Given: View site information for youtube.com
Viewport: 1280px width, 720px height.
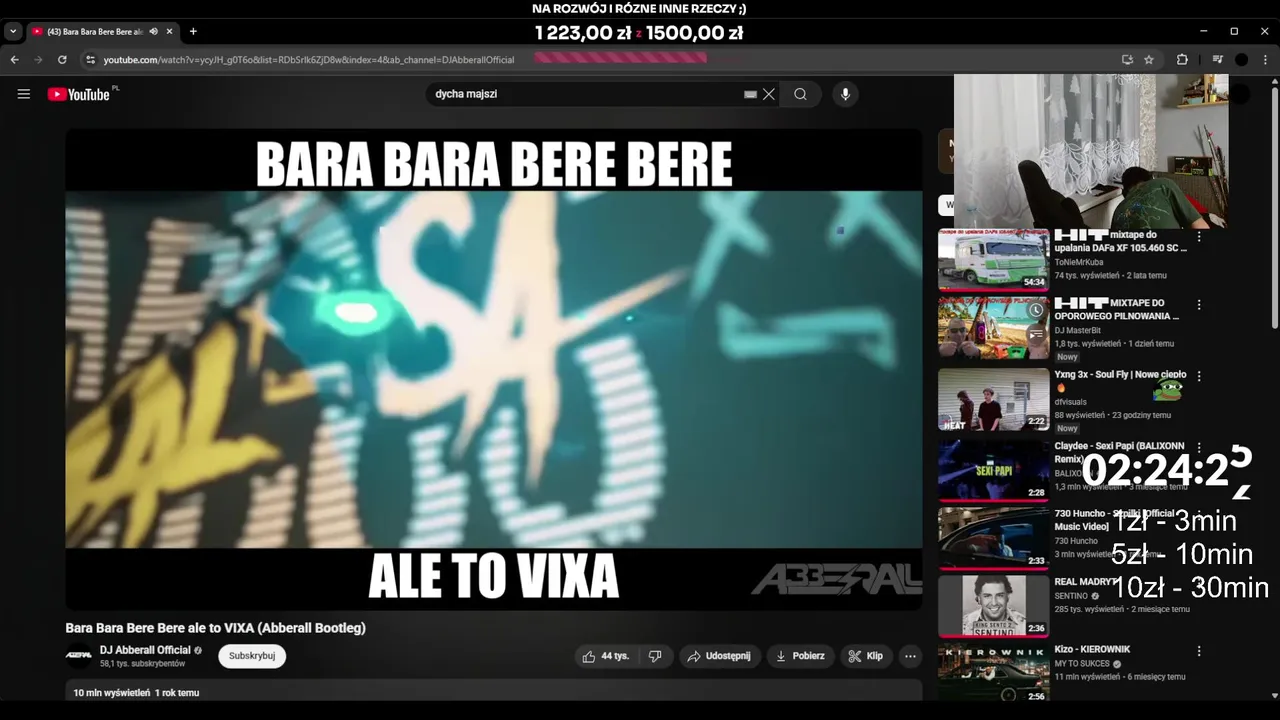Looking at the screenshot, I should pyautogui.click(x=90, y=60).
